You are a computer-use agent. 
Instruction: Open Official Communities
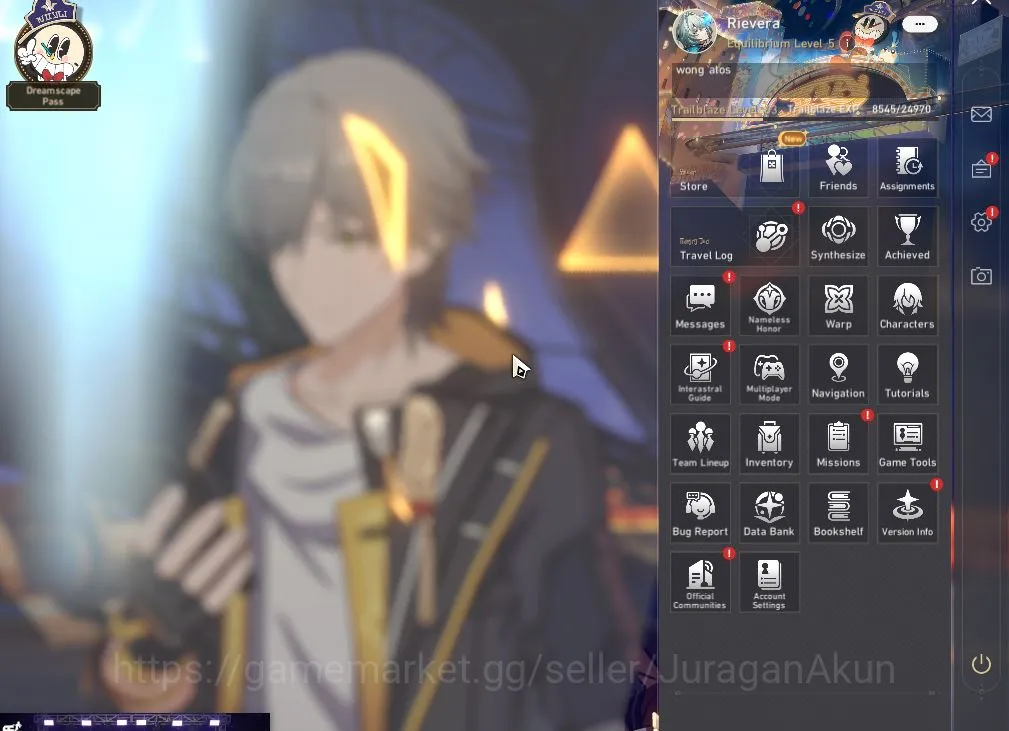click(x=700, y=582)
